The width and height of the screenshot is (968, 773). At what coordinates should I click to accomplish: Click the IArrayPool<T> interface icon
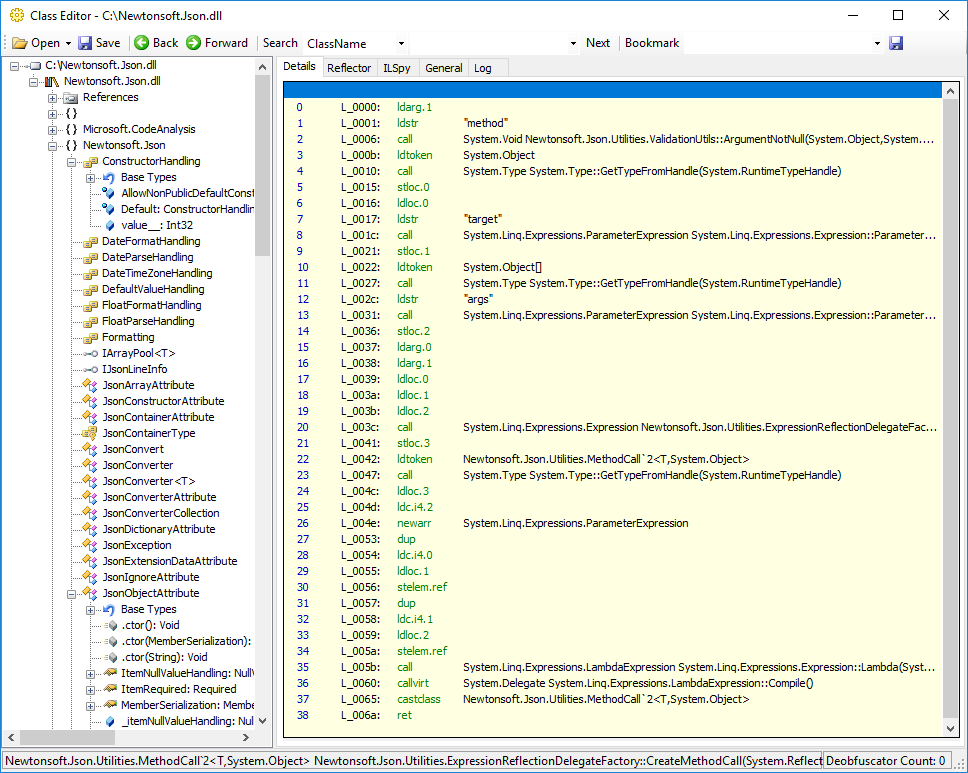point(90,354)
